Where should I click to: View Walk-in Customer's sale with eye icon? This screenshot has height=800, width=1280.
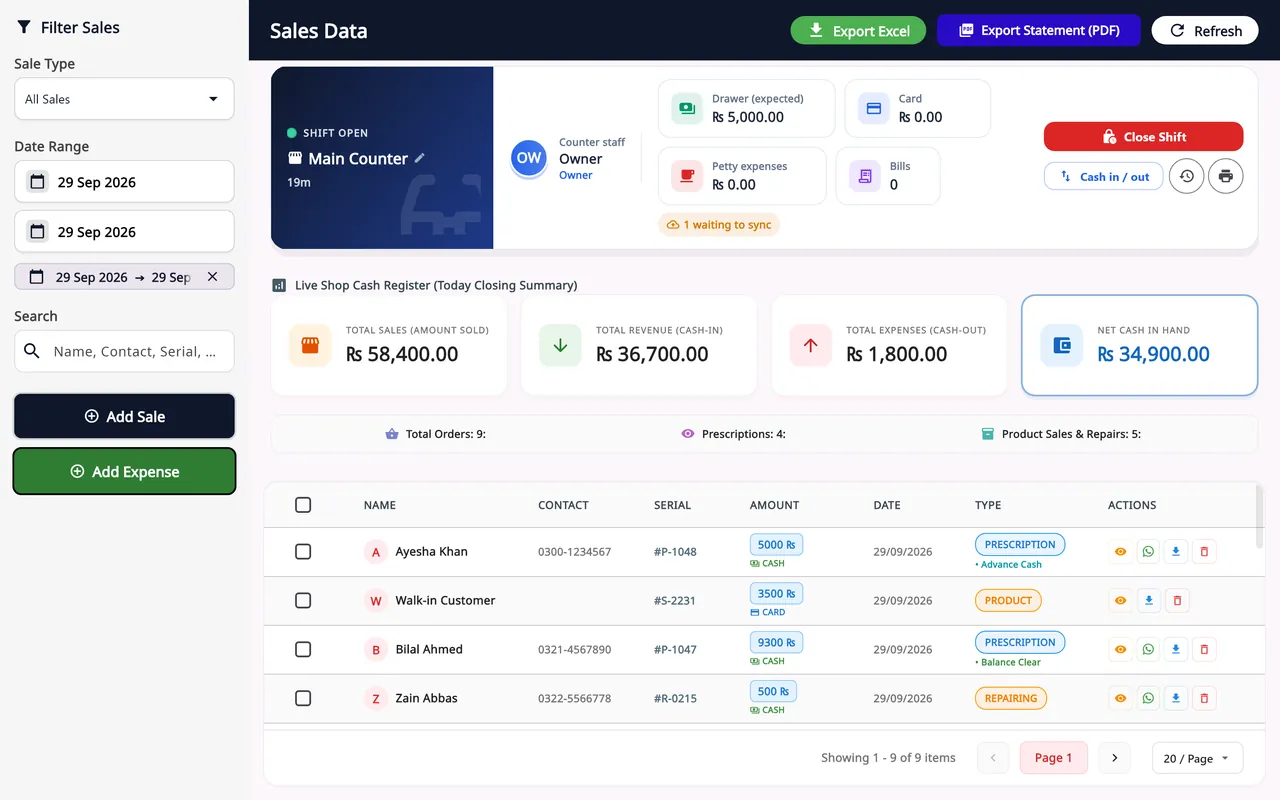(1120, 600)
